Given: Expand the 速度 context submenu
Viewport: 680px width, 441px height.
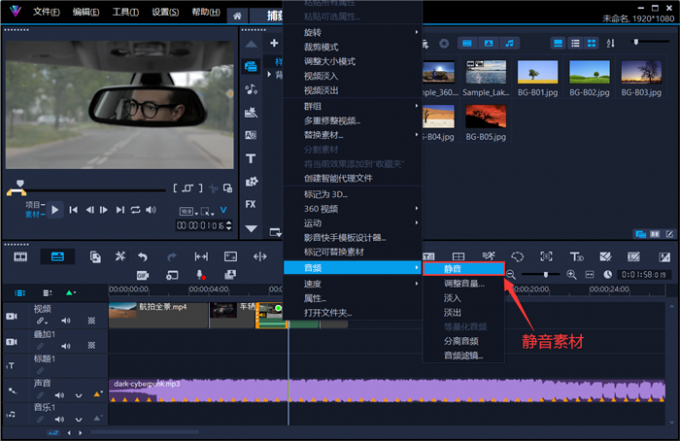Looking at the screenshot, I should point(353,284).
